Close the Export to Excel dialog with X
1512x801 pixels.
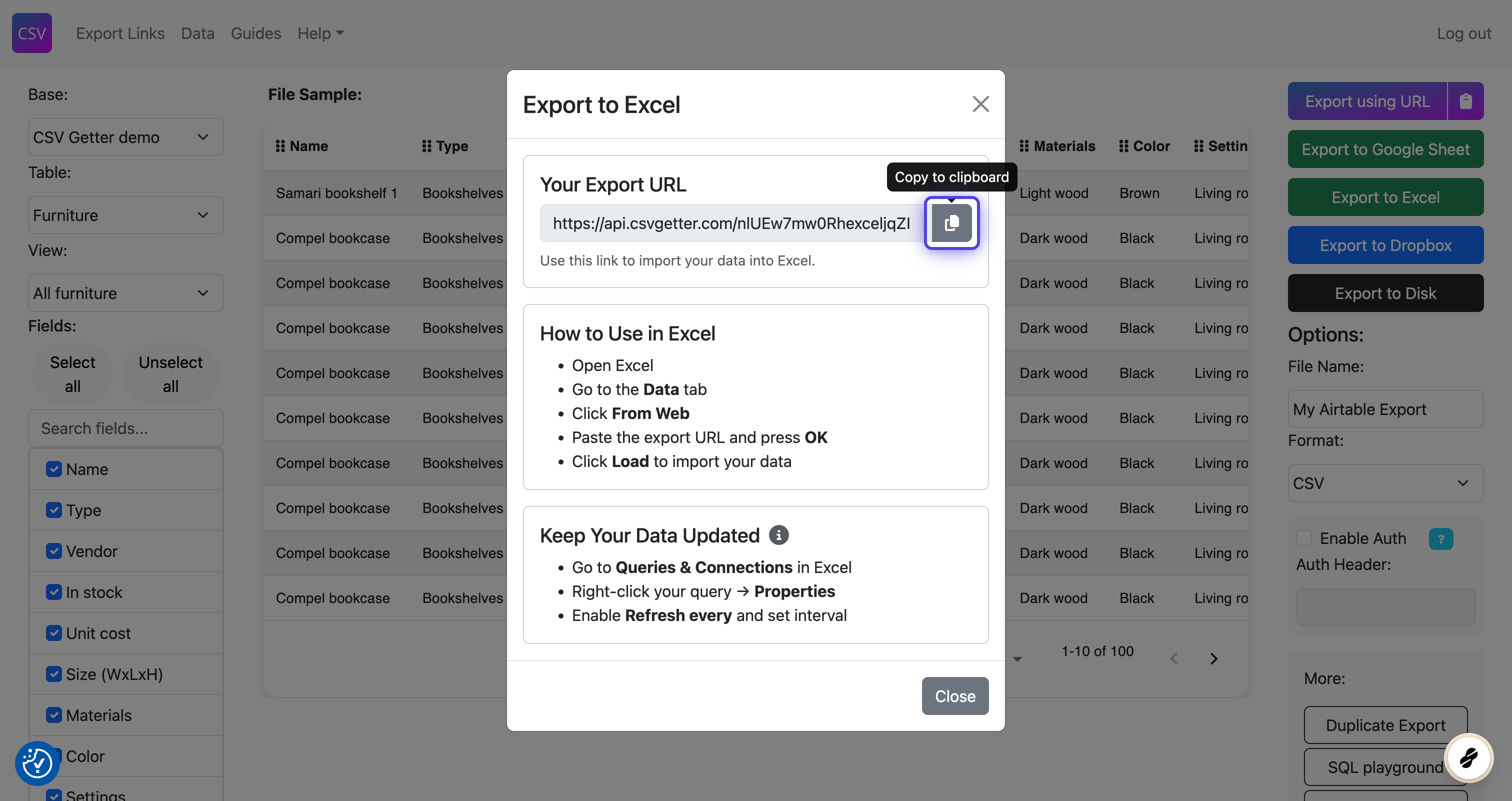click(980, 104)
